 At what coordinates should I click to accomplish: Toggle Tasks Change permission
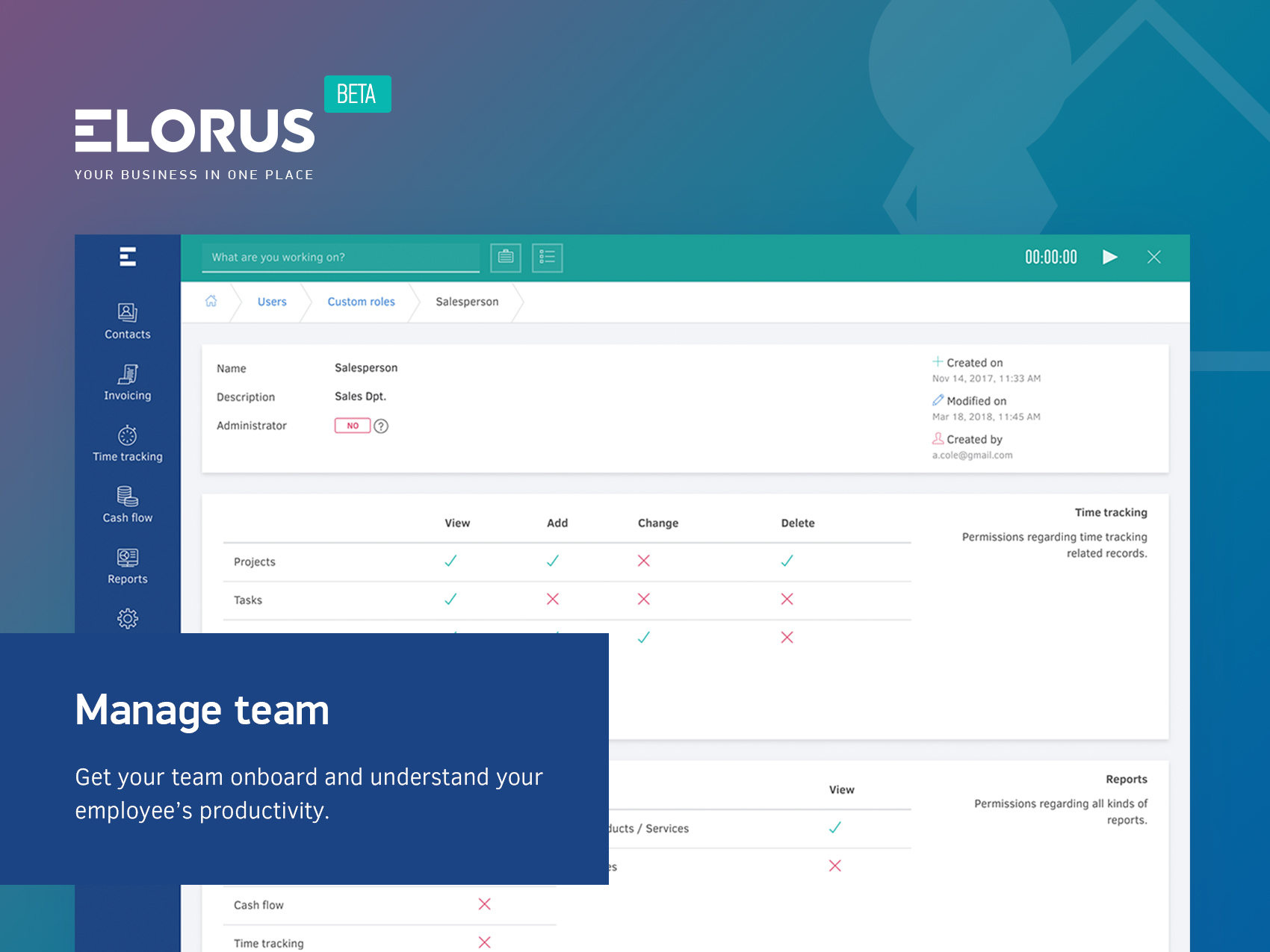[644, 599]
